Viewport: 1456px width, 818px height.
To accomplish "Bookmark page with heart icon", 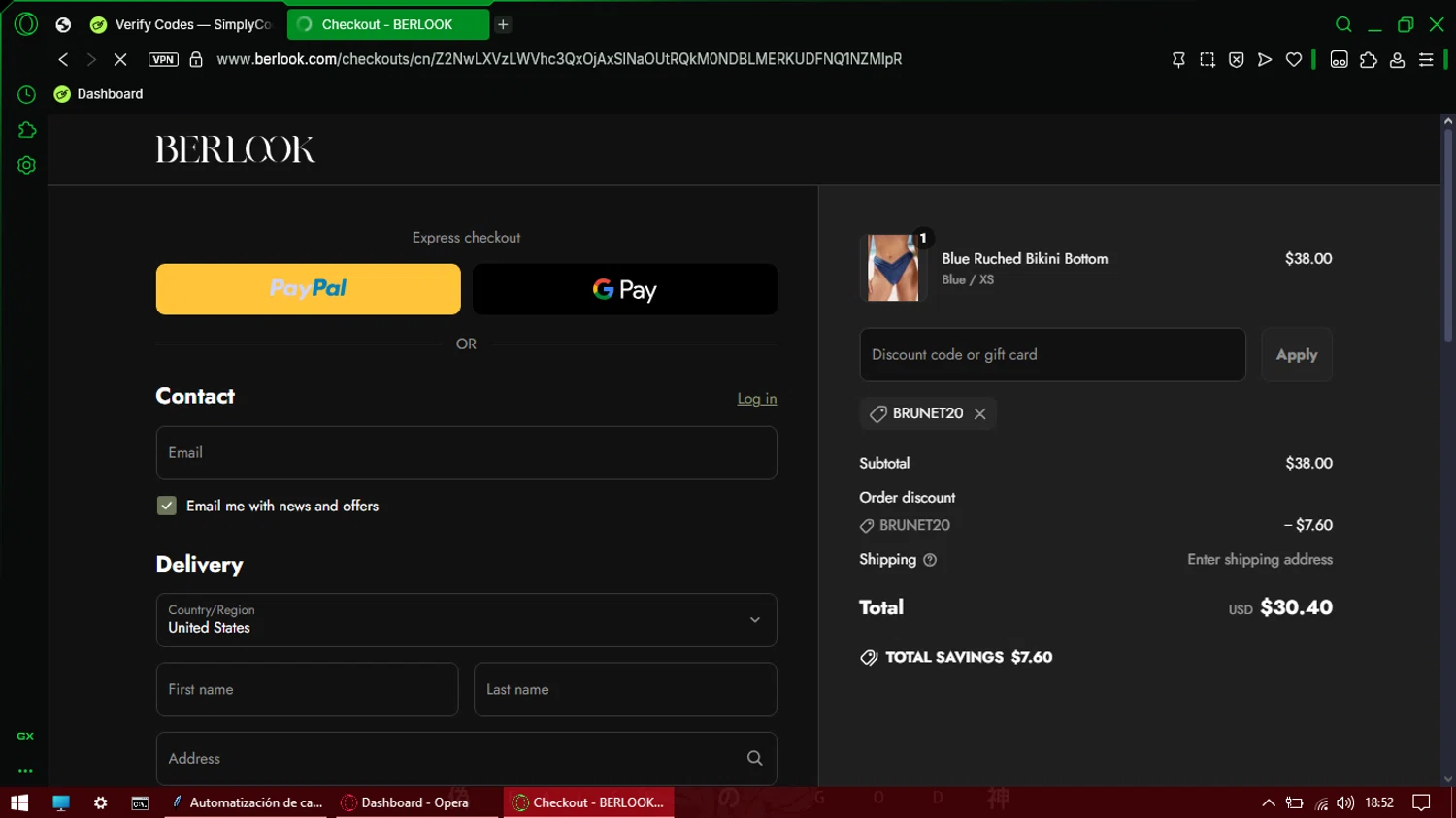I will pyautogui.click(x=1294, y=60).
